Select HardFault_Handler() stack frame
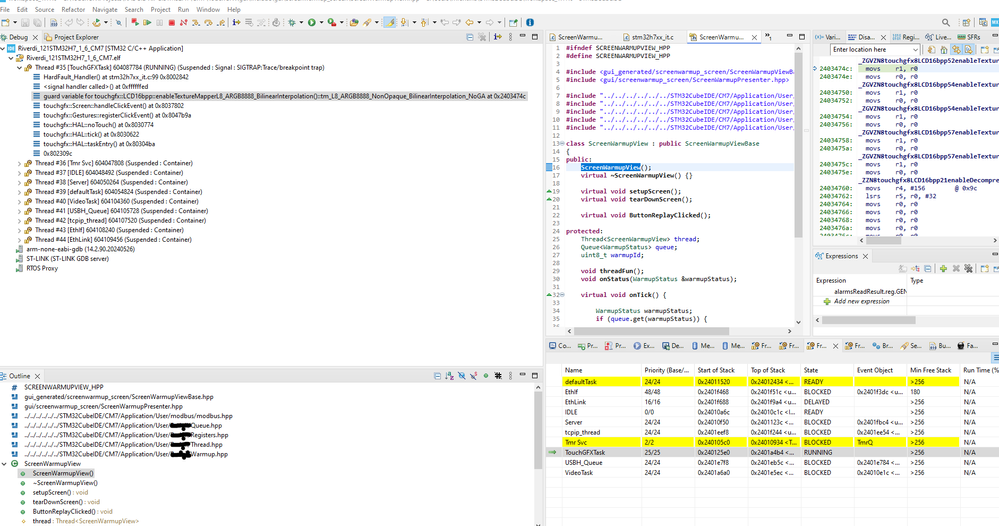Screen dimensions: 999x526 111,77
